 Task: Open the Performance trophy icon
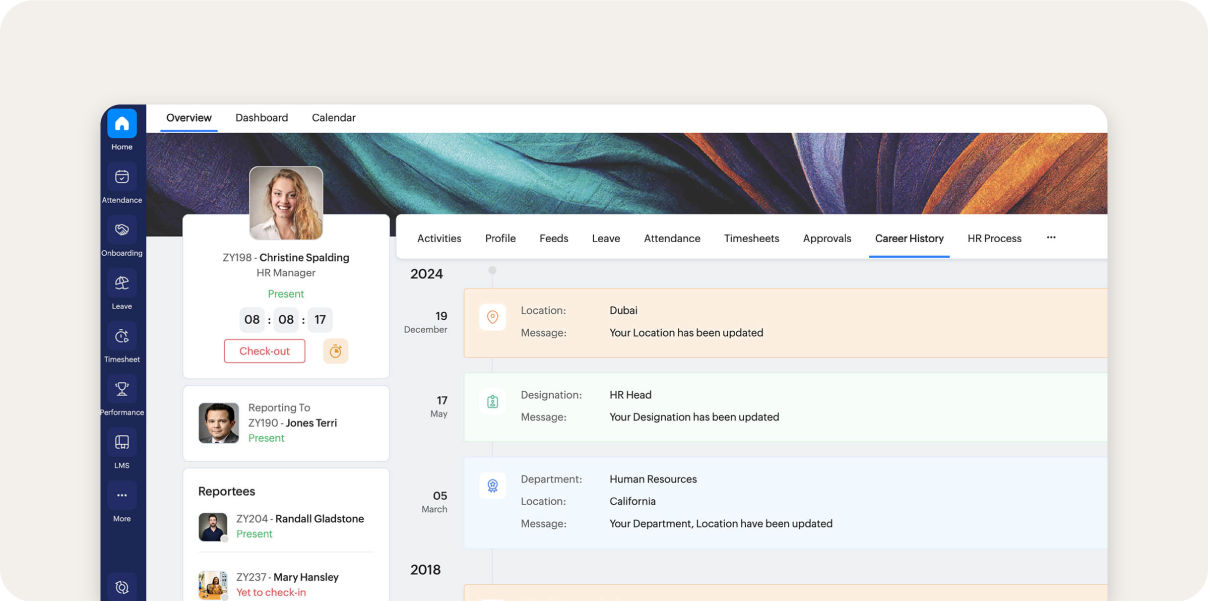pos(122,389)
